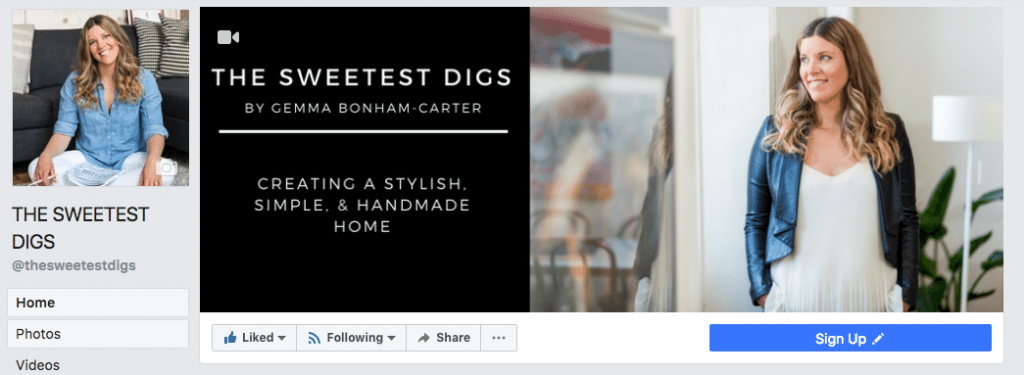Image resolution: width=1024 pixels, height=375 pixels.
Task: Click the video camera icon on cover
Action: [x=228, y=37]
